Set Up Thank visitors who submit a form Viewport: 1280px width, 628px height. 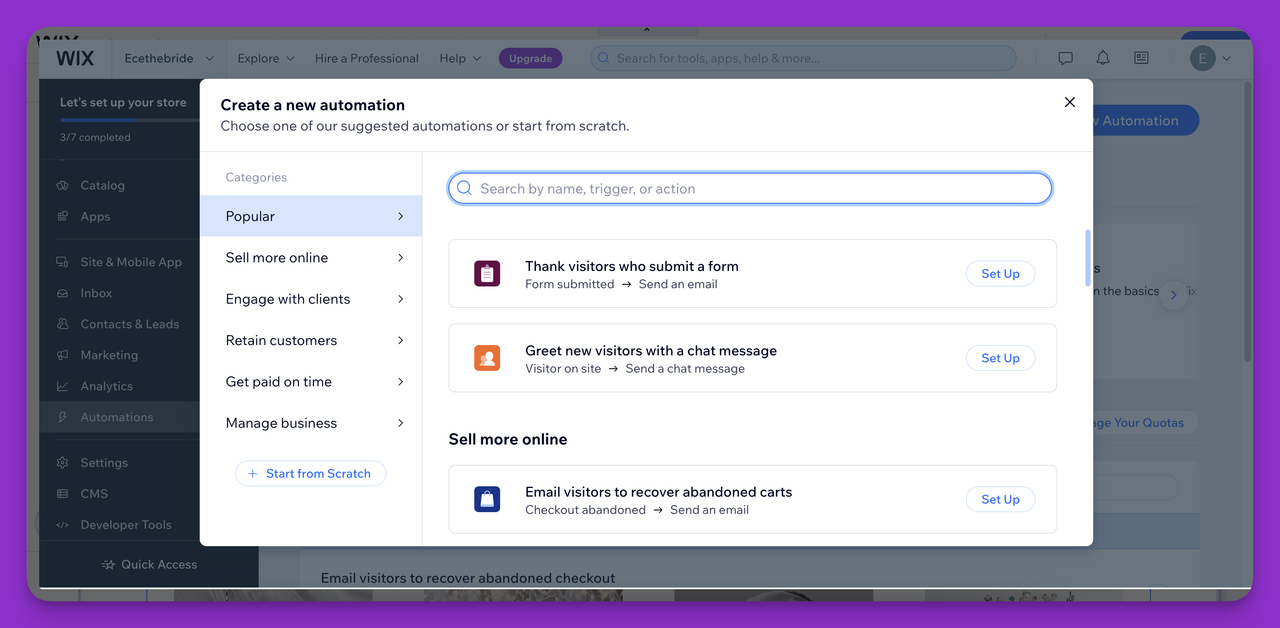[x=1000, y=274]
